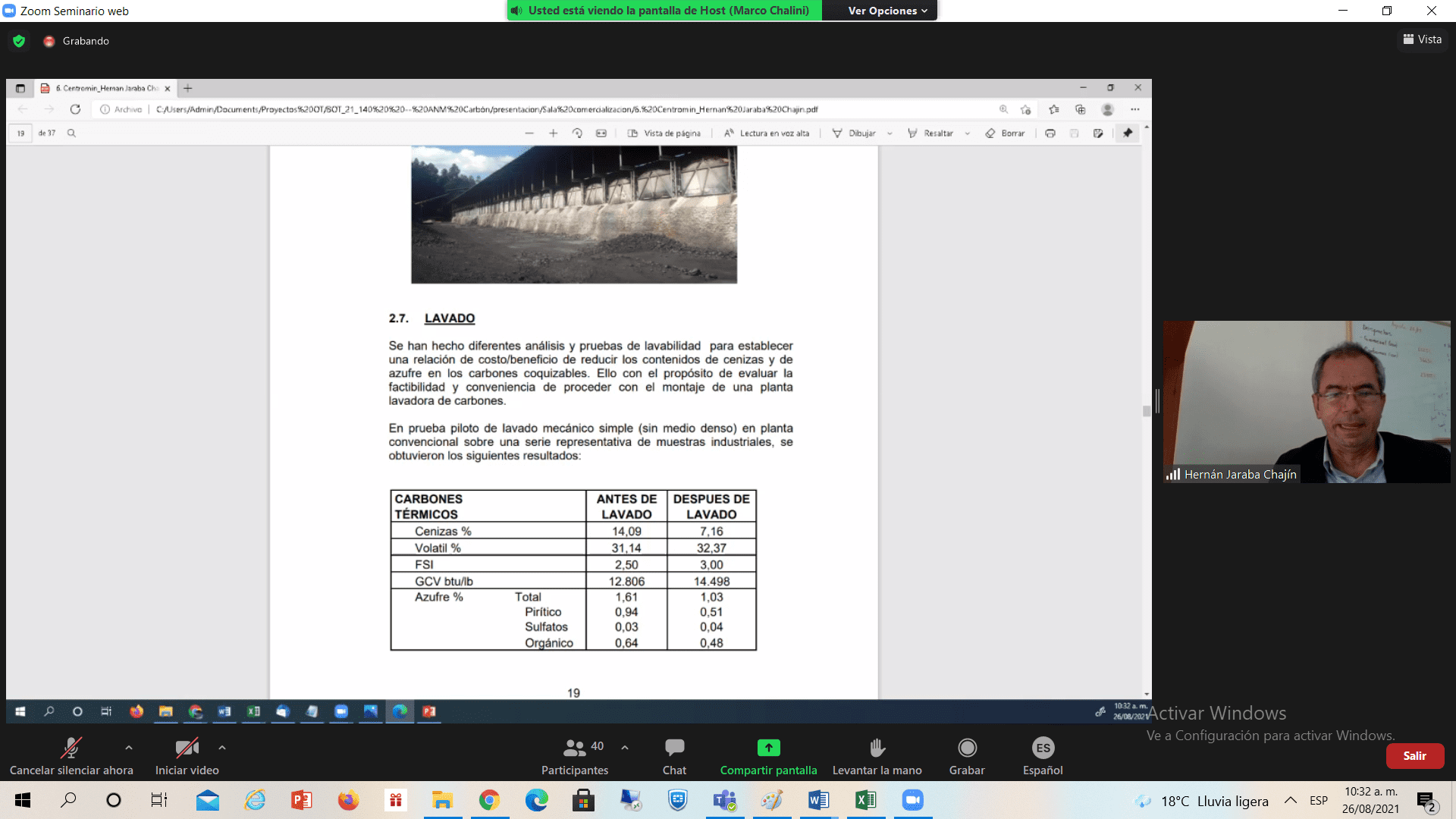Show hidden system tray icons
This screenshot has height=819, width=1456.
click(1290, 801)
